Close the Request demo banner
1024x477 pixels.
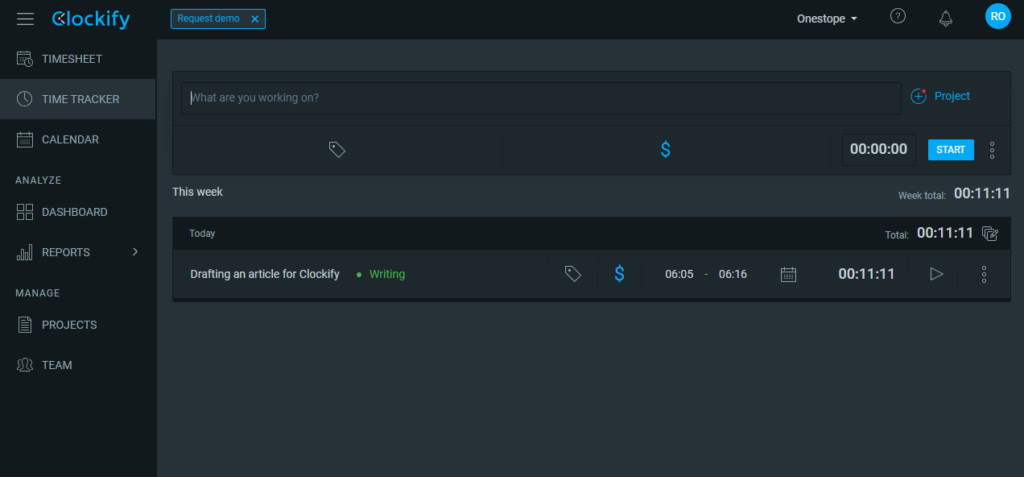pos(255,19)
